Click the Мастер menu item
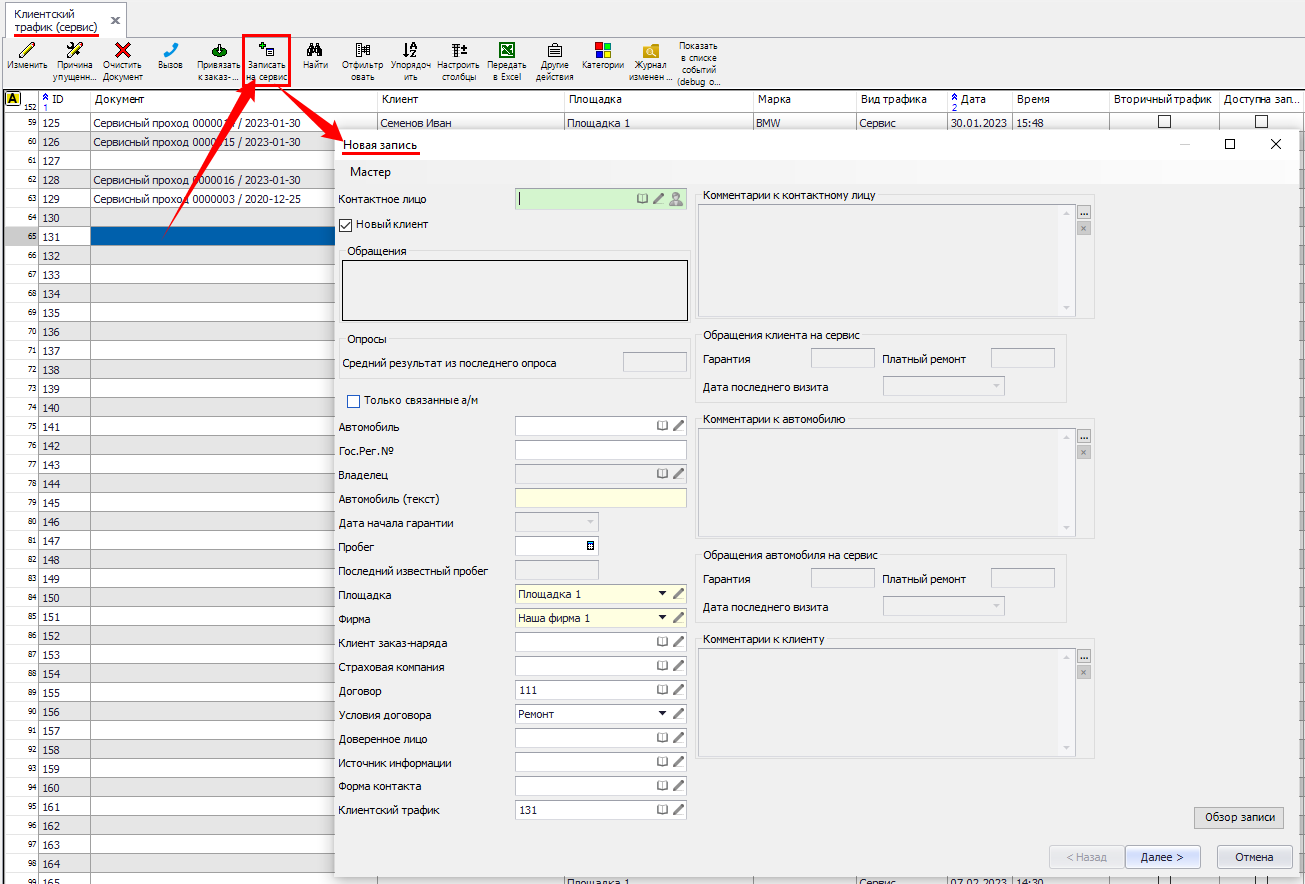1305x884 pixels. [x=370, y=173]
